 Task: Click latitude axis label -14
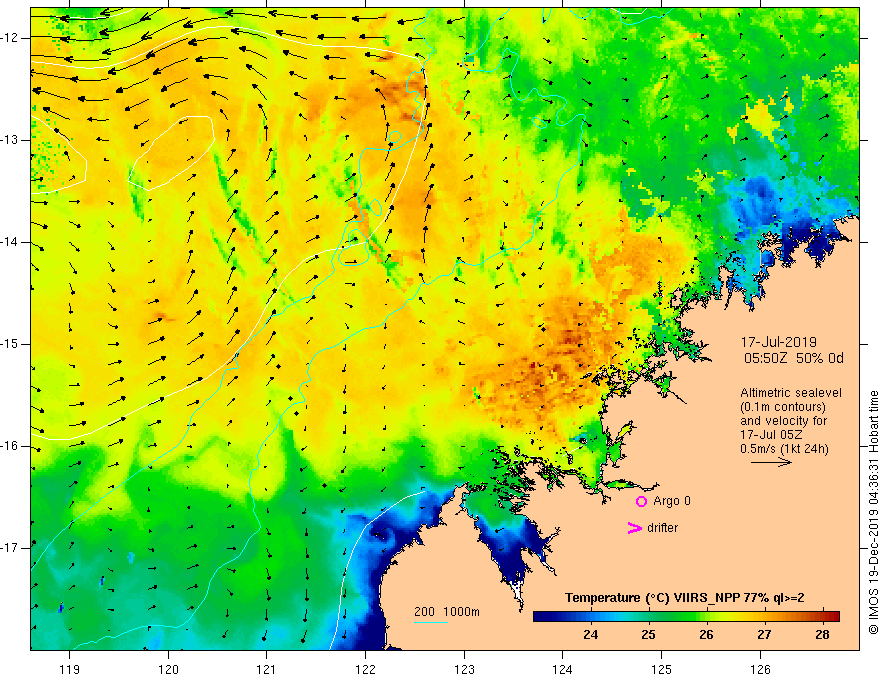[11, 242]
